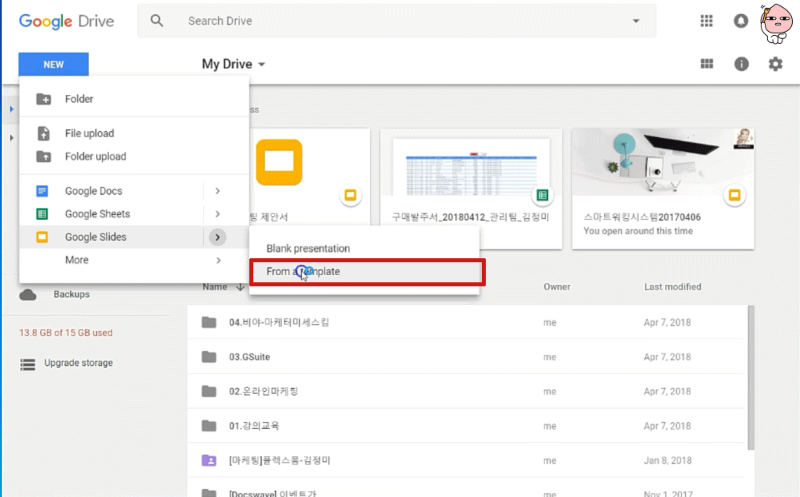Select Folder in the New menu
Screen dimensions: 800x497
pos(134,99)
